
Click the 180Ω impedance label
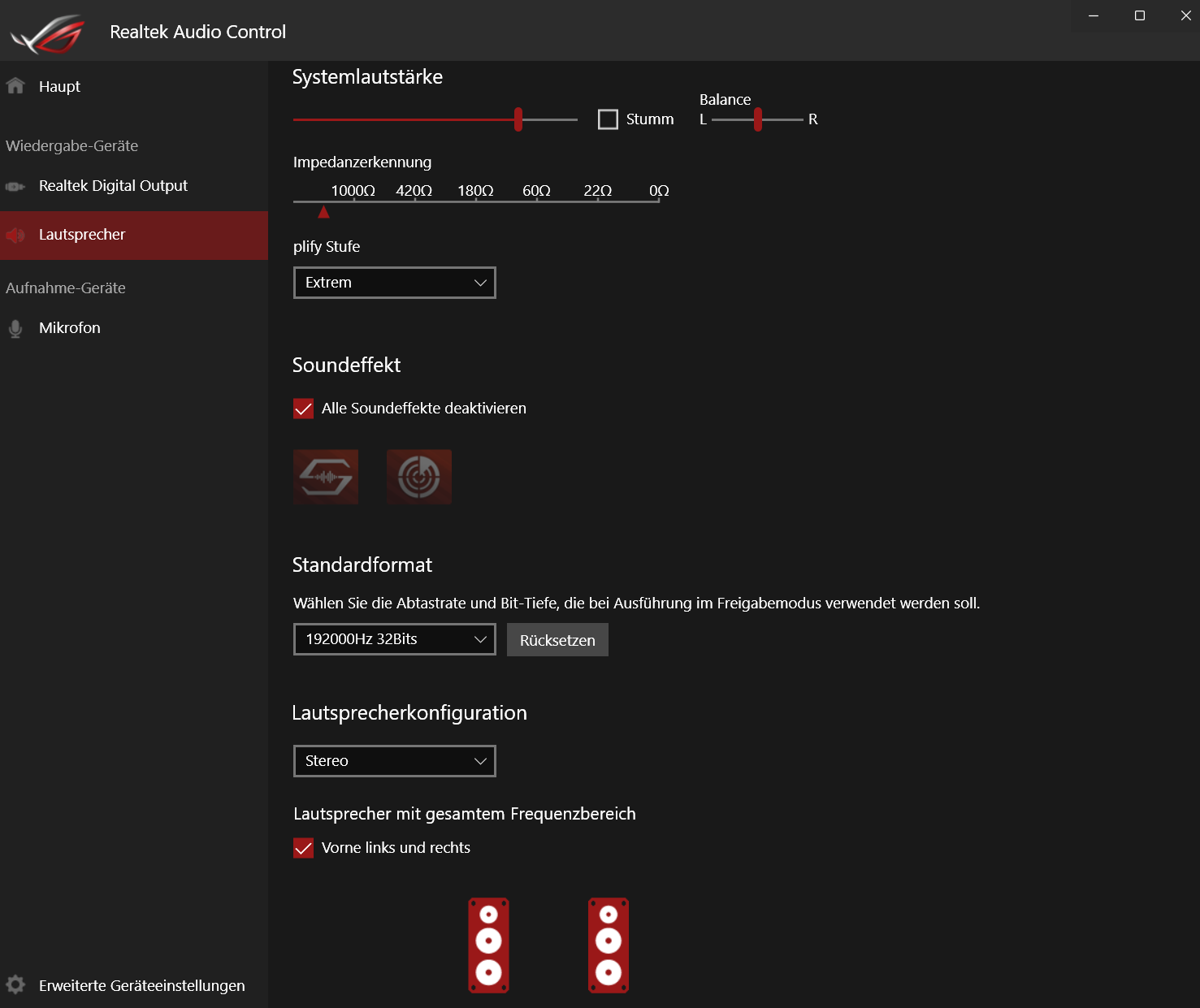[x=476, y=191]
